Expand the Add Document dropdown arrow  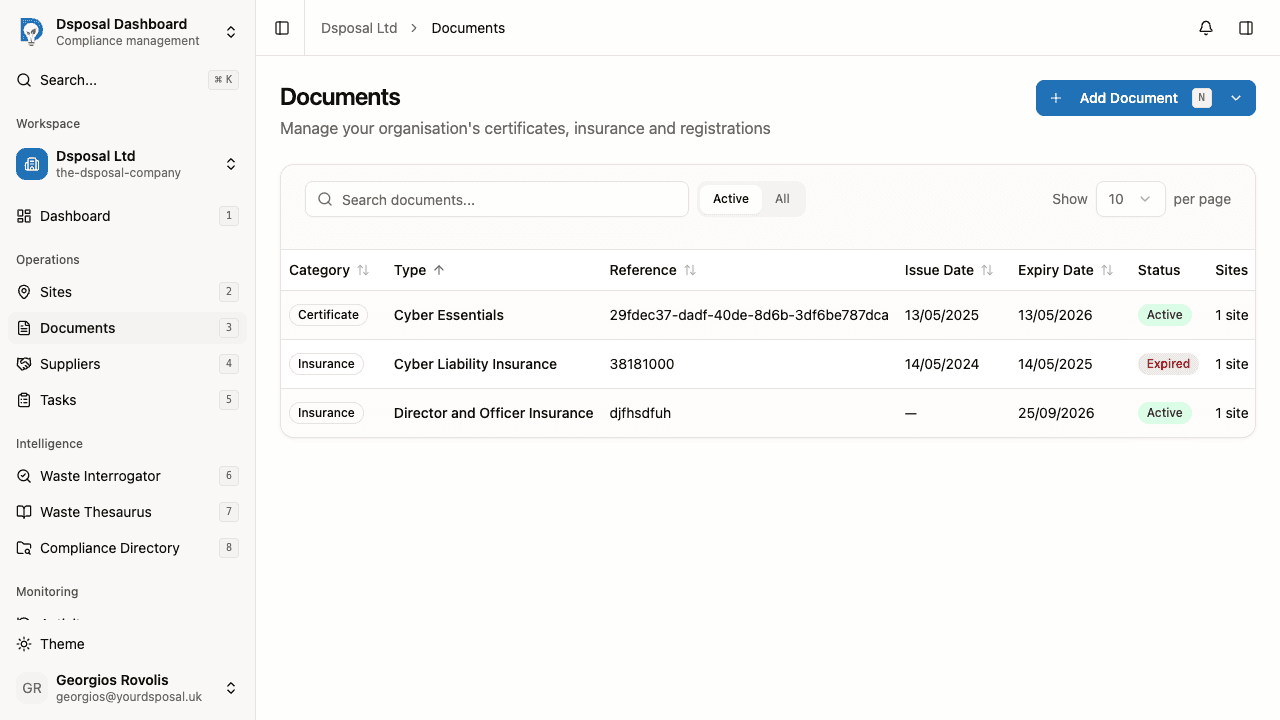[1236, 98]
